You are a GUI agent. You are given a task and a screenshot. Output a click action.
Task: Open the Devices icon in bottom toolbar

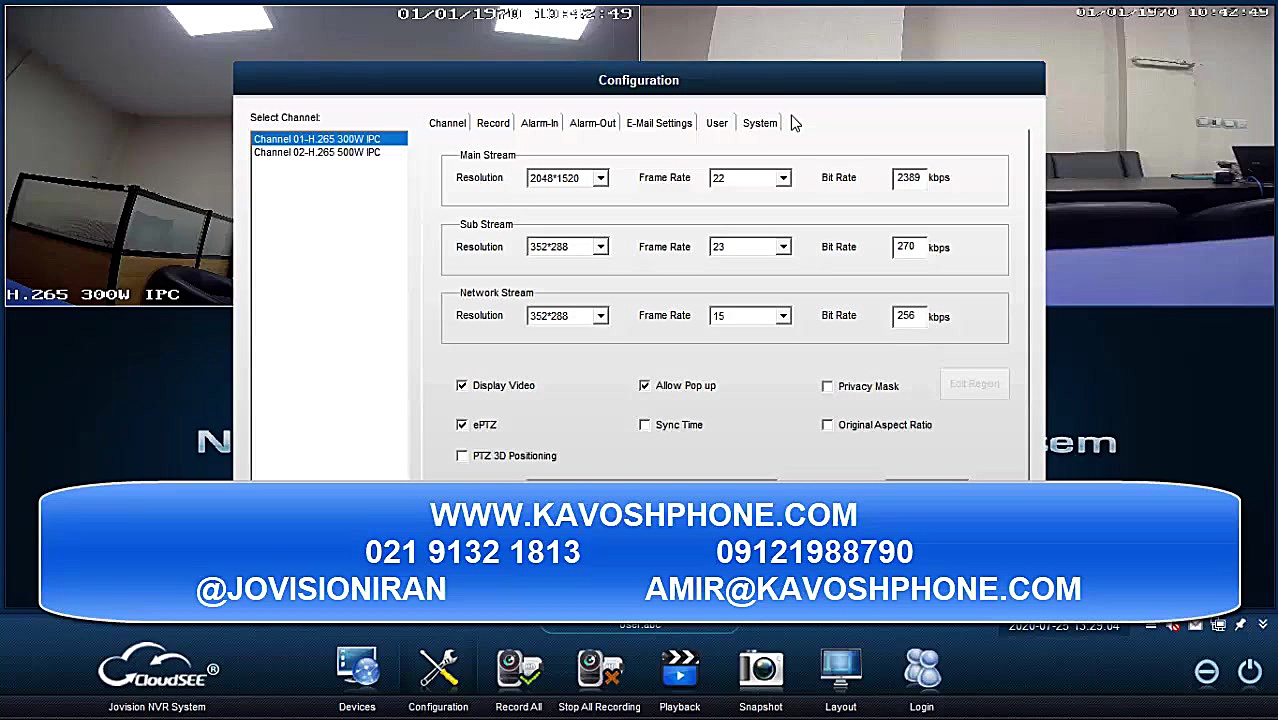point(357,669)
